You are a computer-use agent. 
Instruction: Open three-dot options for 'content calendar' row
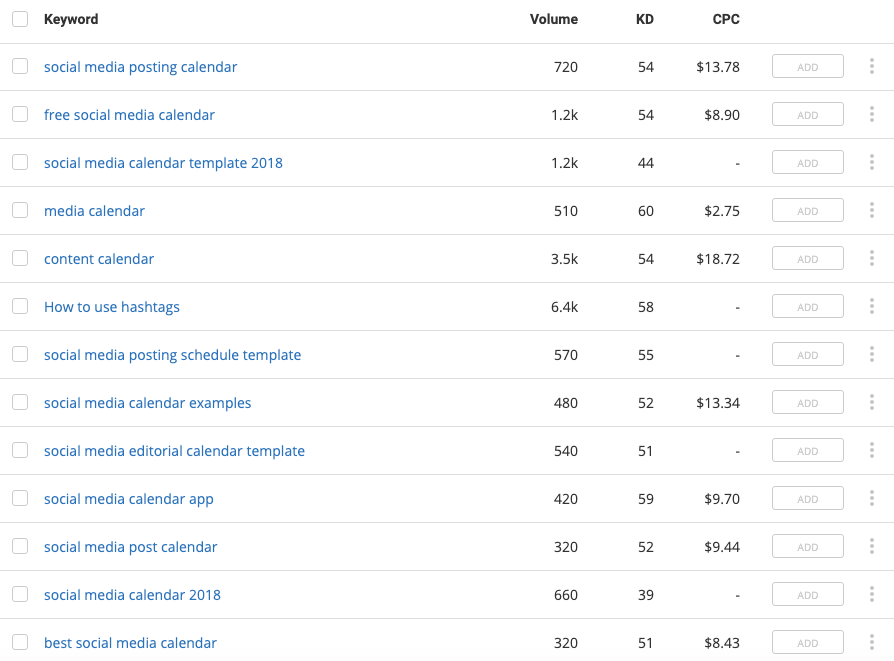pyautogui.click(x=872, y=259)
